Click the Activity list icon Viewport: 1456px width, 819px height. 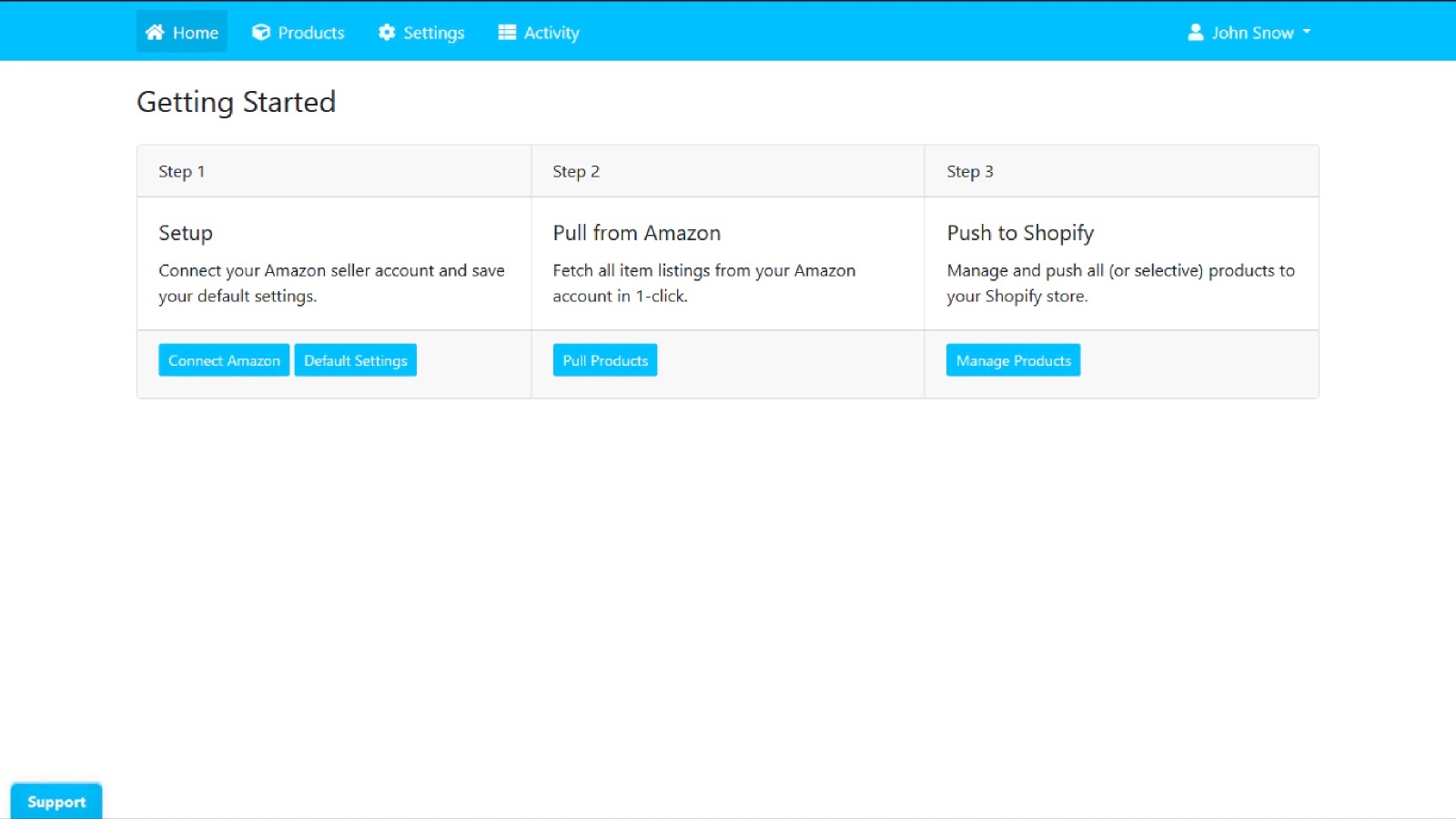click(x=507, y=33)
